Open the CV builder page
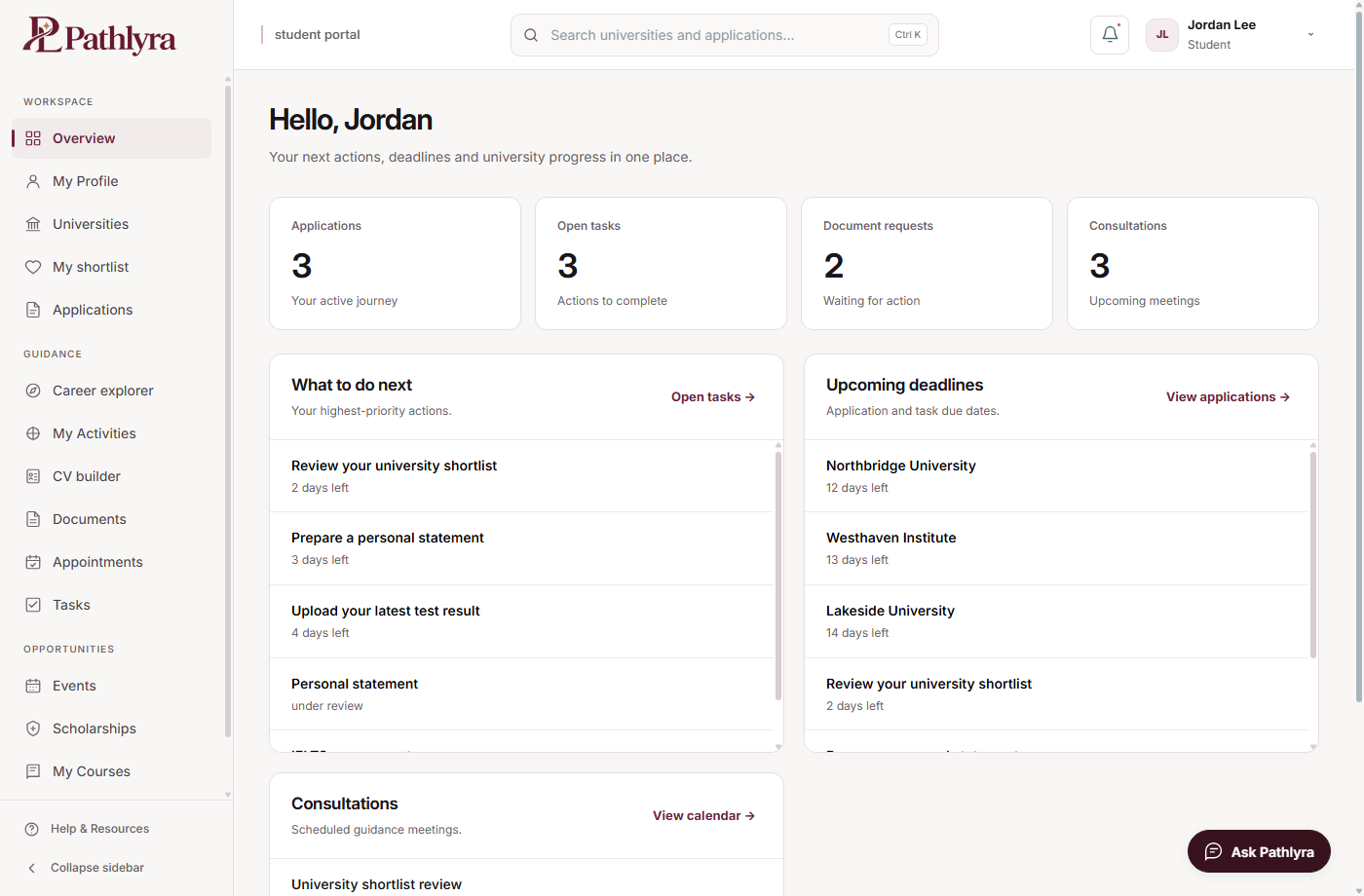 [112, 476]
